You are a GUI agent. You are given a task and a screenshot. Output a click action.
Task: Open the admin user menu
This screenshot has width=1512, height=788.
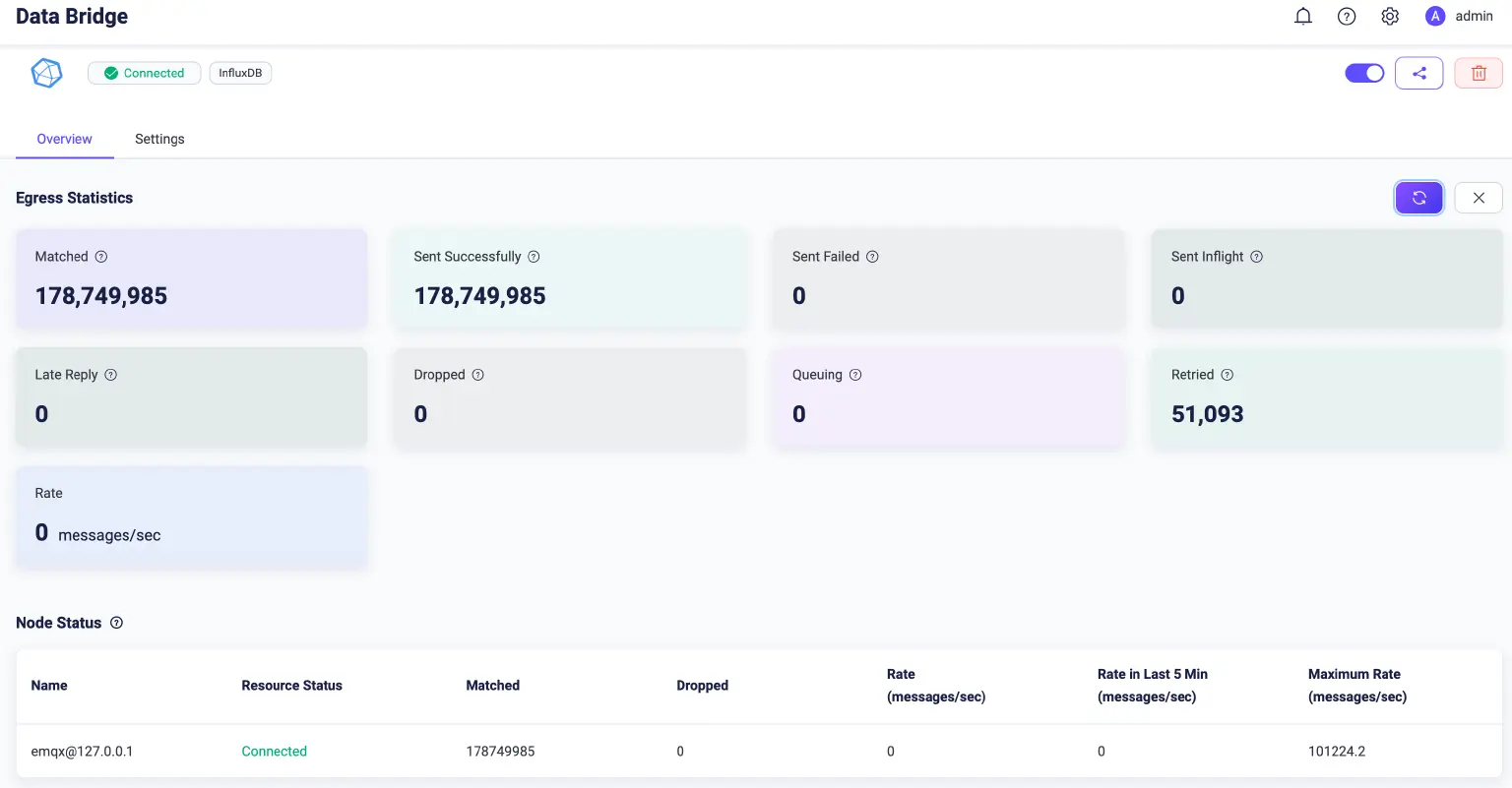point(1459,17)
